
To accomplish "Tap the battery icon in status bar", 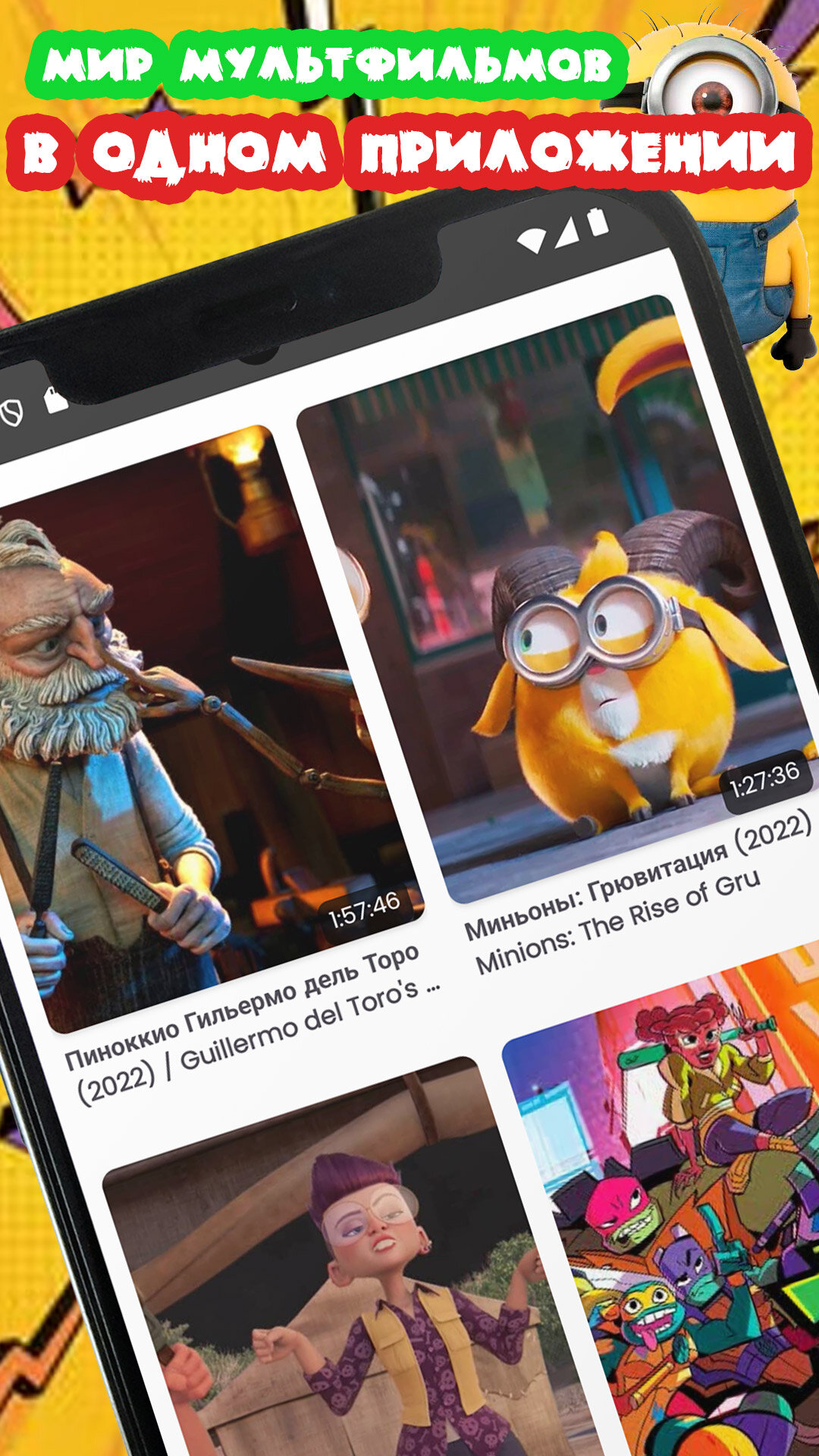I will tap(598, 222).
